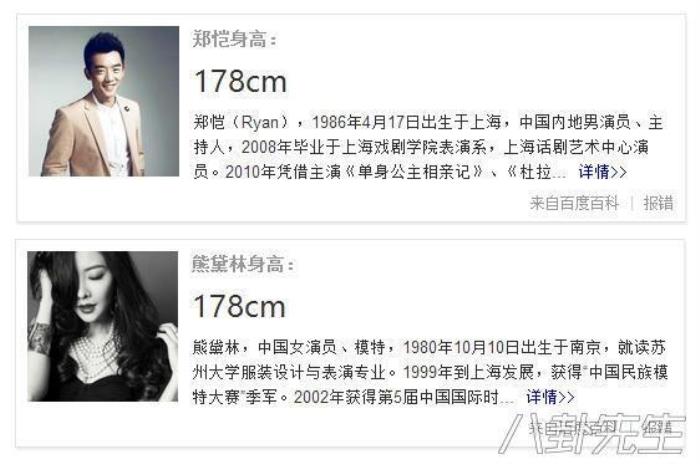Click the 郑恺身高 heading
The width and height of the screenshot is (700, 464).
coord(235,39)
